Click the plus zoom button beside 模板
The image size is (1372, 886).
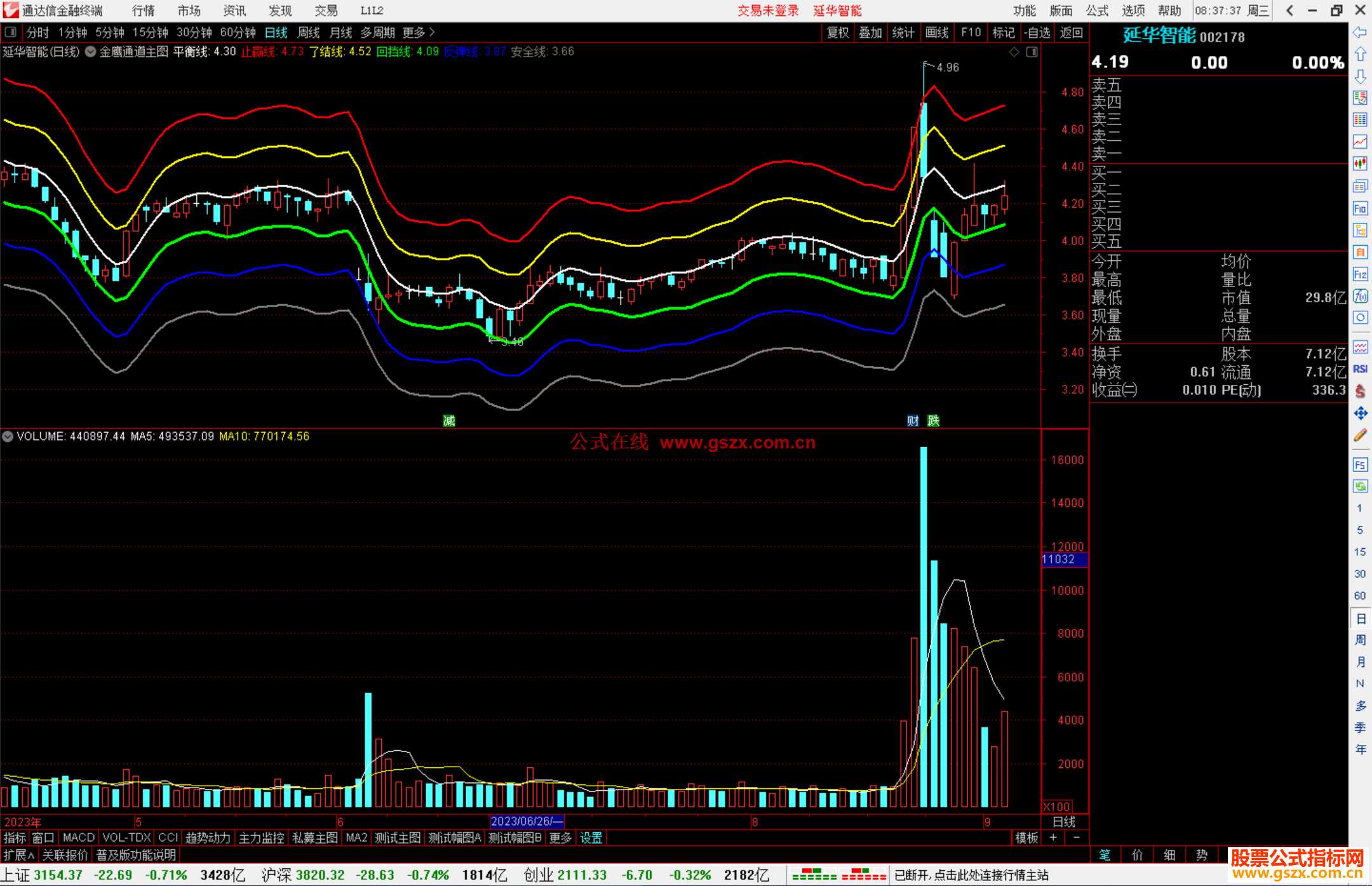click(1053, 838)
